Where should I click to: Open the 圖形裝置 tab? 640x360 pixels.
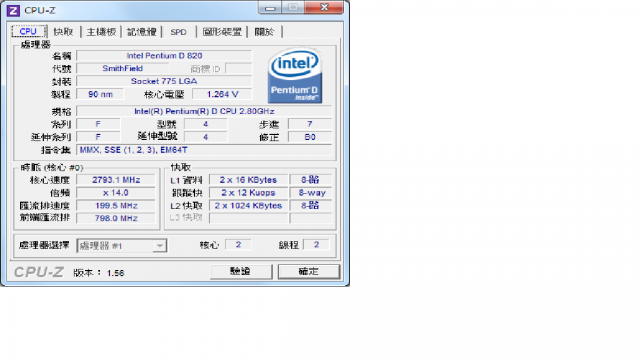(222, 31)
